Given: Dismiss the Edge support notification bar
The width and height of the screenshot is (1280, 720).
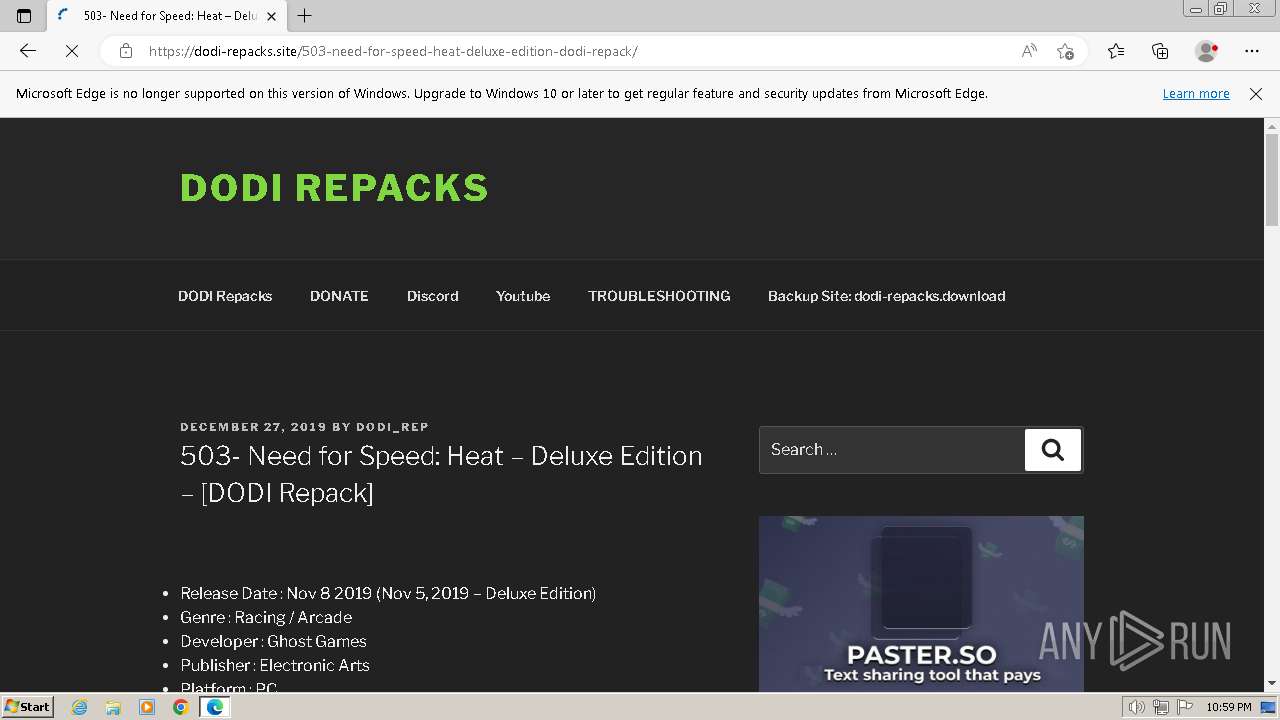Looking at the screenshot, I should pyautogui.click(x=1256, y=93).
